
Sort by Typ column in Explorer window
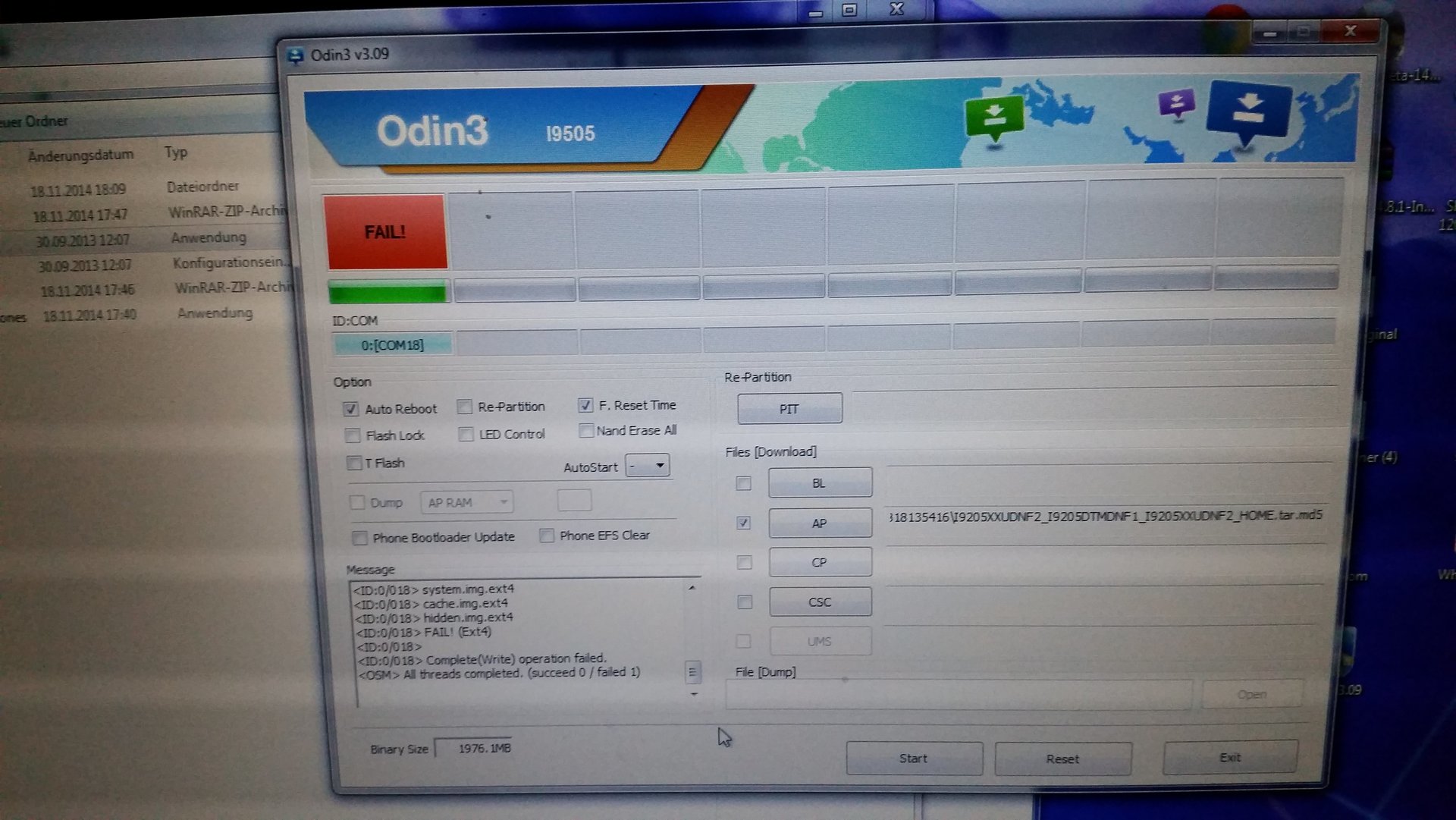point(176,152)
